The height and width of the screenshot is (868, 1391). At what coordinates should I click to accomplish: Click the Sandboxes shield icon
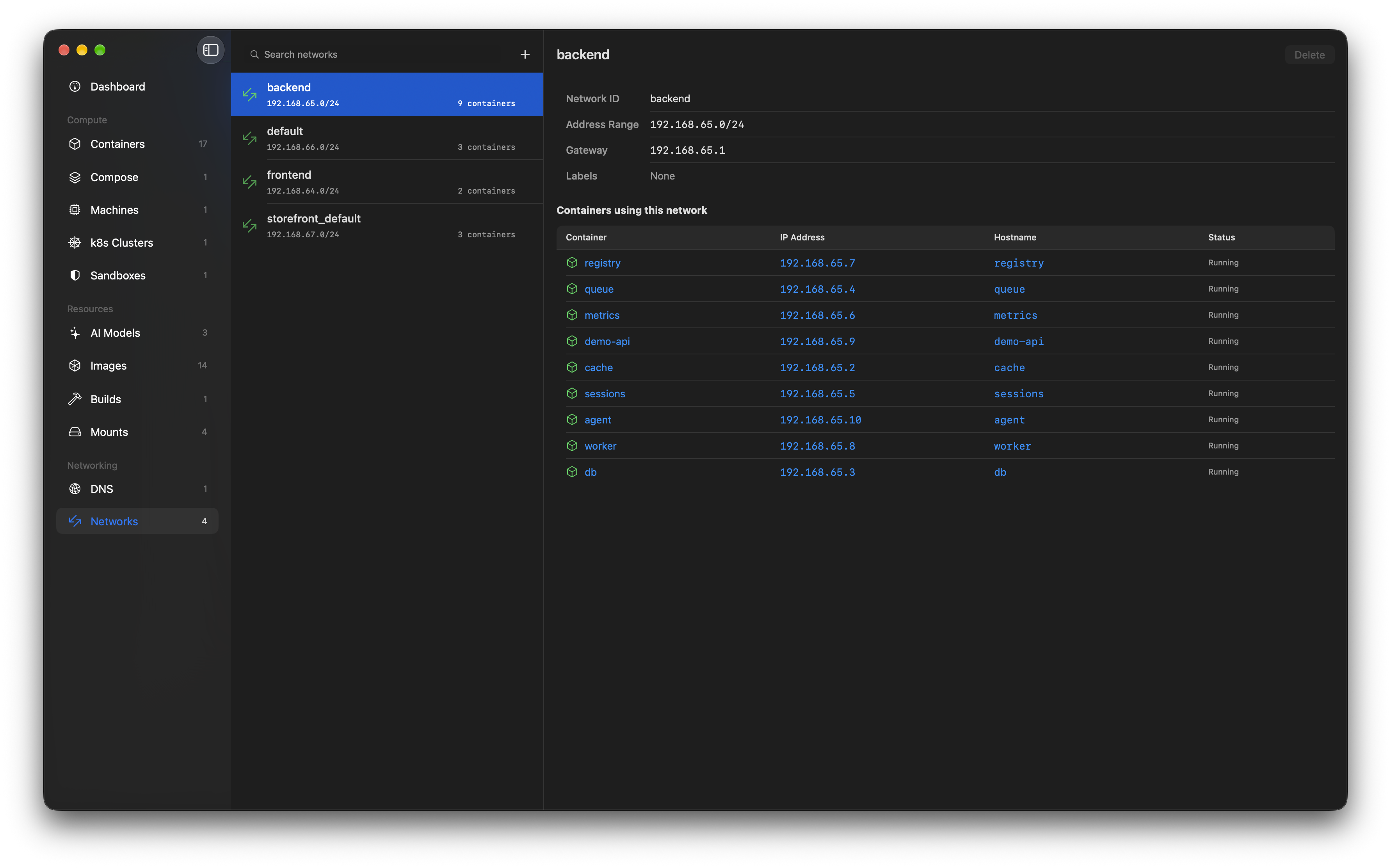pyautogui.click(x=75, y=276)
